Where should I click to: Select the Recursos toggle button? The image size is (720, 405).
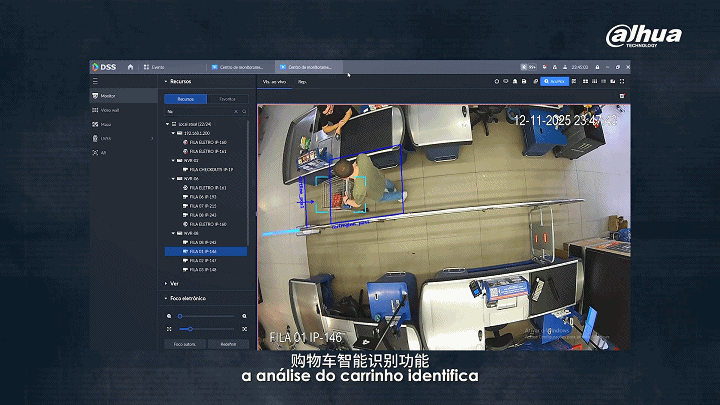(x=186, y=99)
